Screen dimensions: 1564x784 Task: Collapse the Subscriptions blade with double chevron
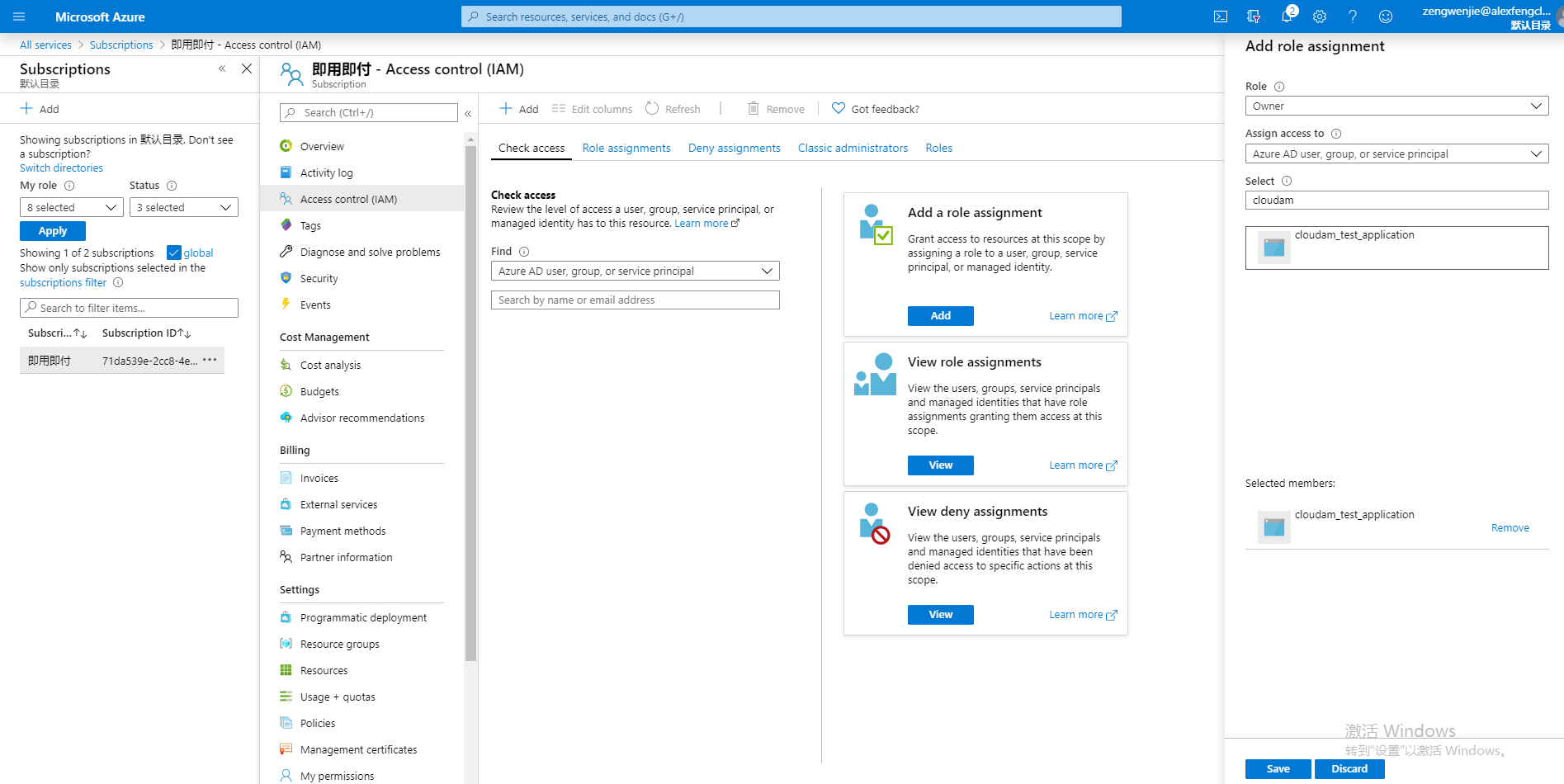click(222, 68)
